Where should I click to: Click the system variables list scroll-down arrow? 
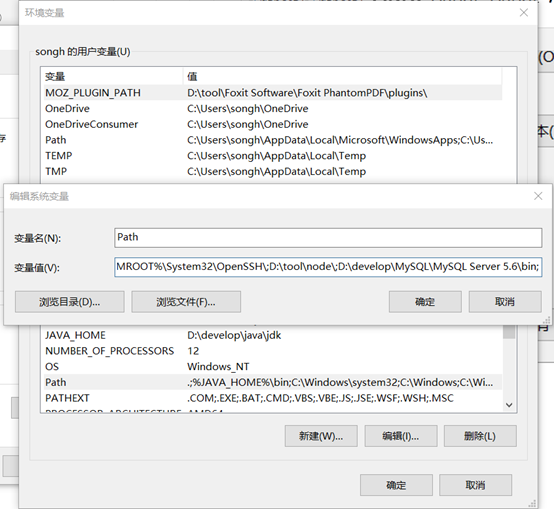(509, 405)
